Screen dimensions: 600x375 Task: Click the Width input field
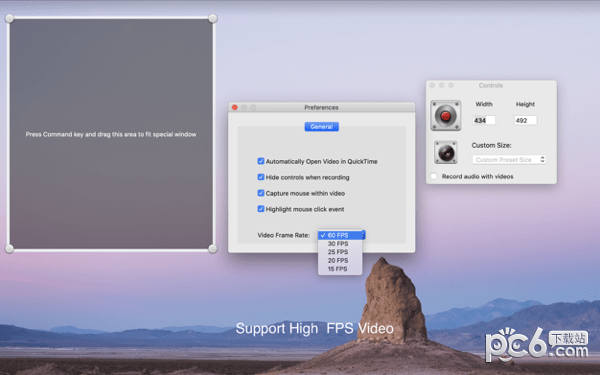(484, 121)
